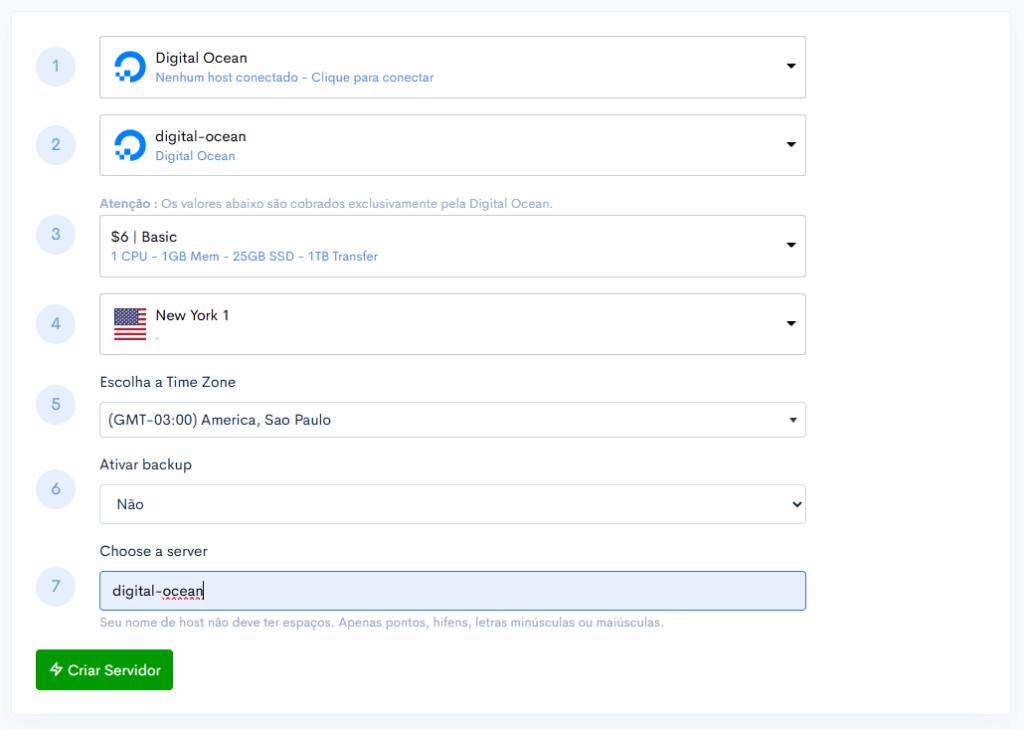The image size is (1024, 729).
Task: Focus the server name field containing digital-ocean
Action: click(x=453, y=591)
